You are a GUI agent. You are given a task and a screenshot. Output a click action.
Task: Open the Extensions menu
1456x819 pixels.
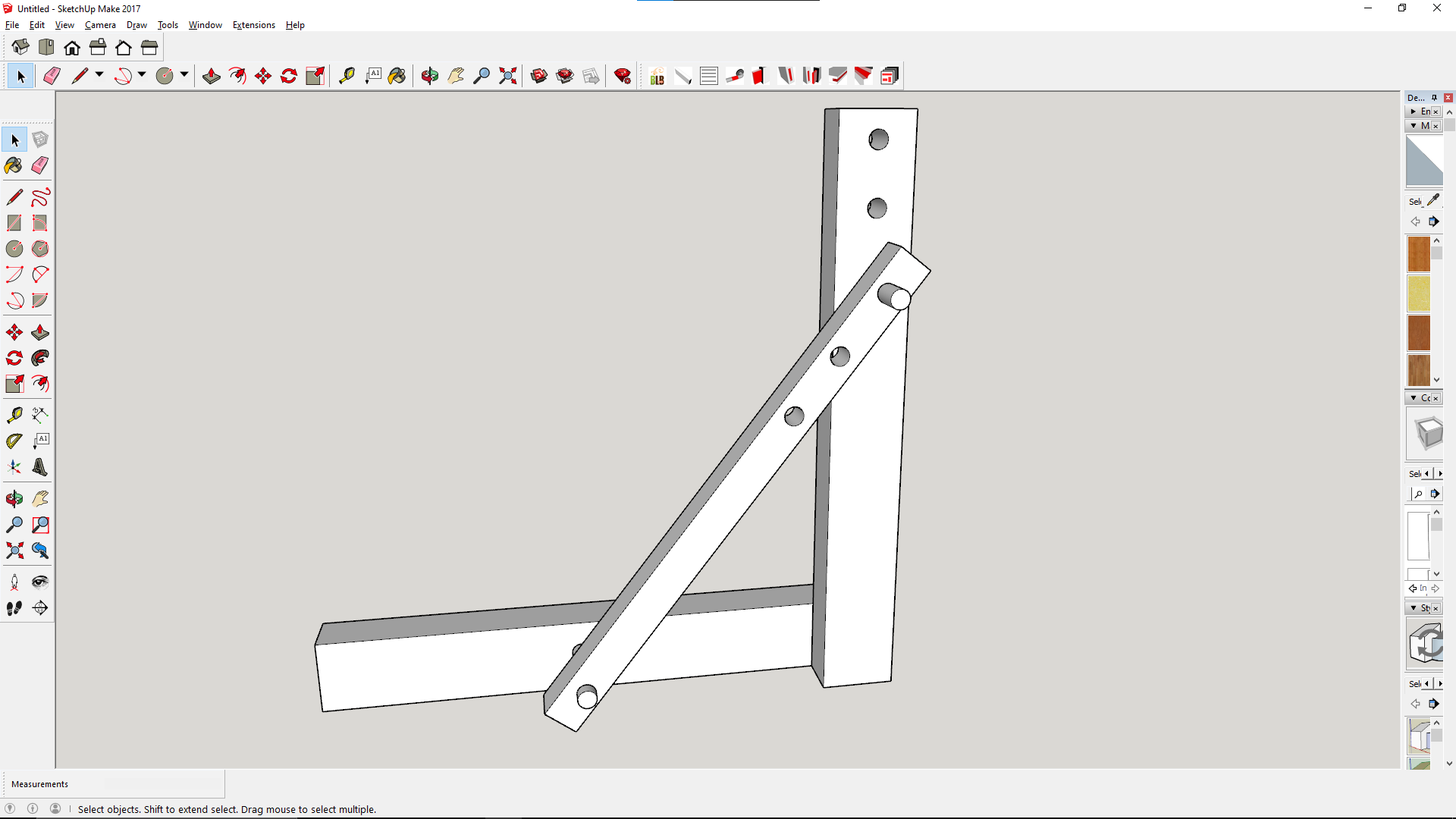[253, 25]
